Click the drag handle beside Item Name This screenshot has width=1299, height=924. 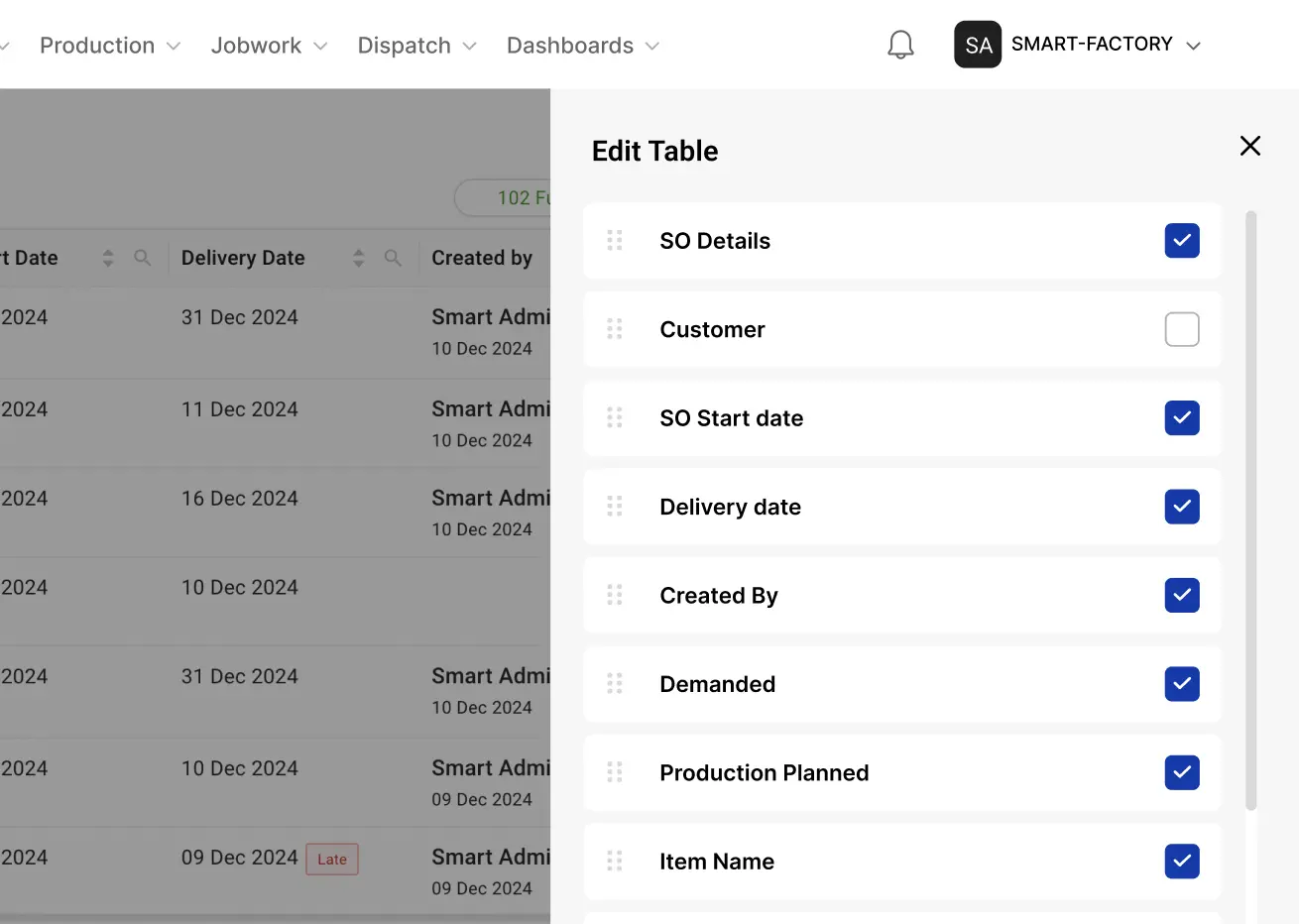pos(615,861)
